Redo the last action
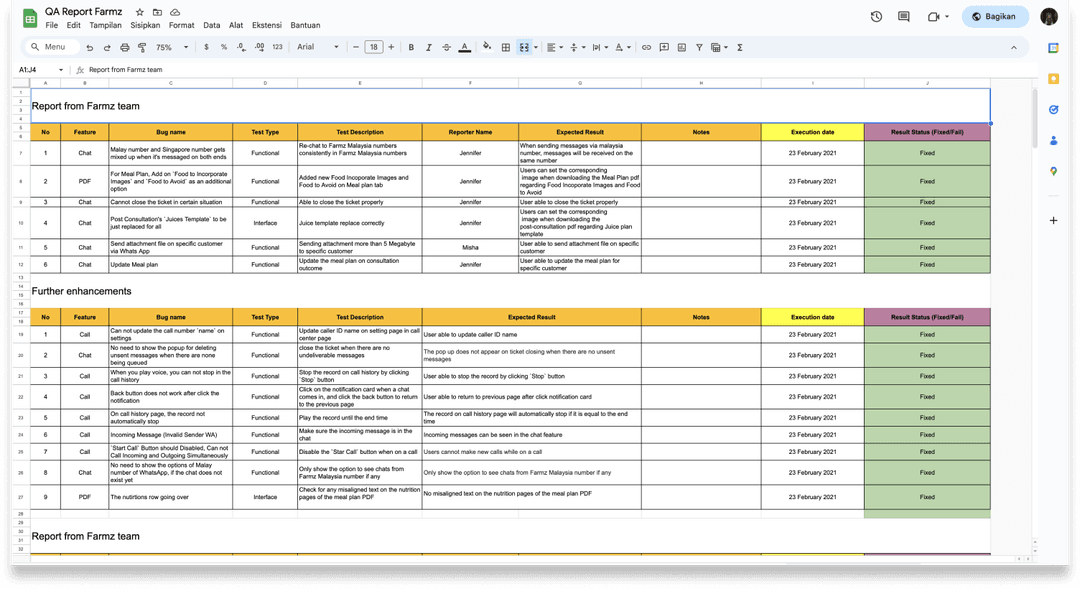 coord(107,48)
